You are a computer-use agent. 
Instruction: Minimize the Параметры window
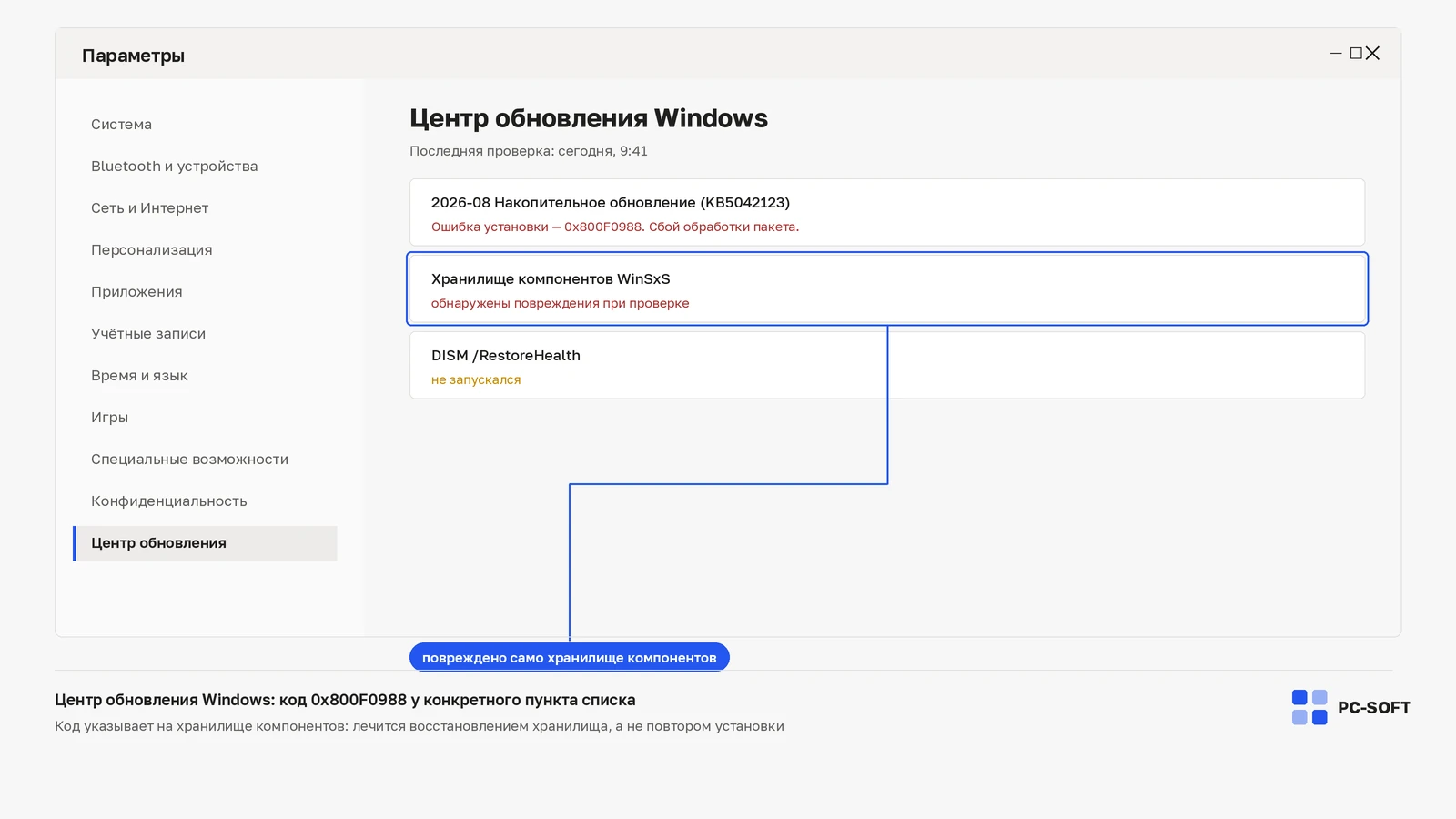(1336, 54)
